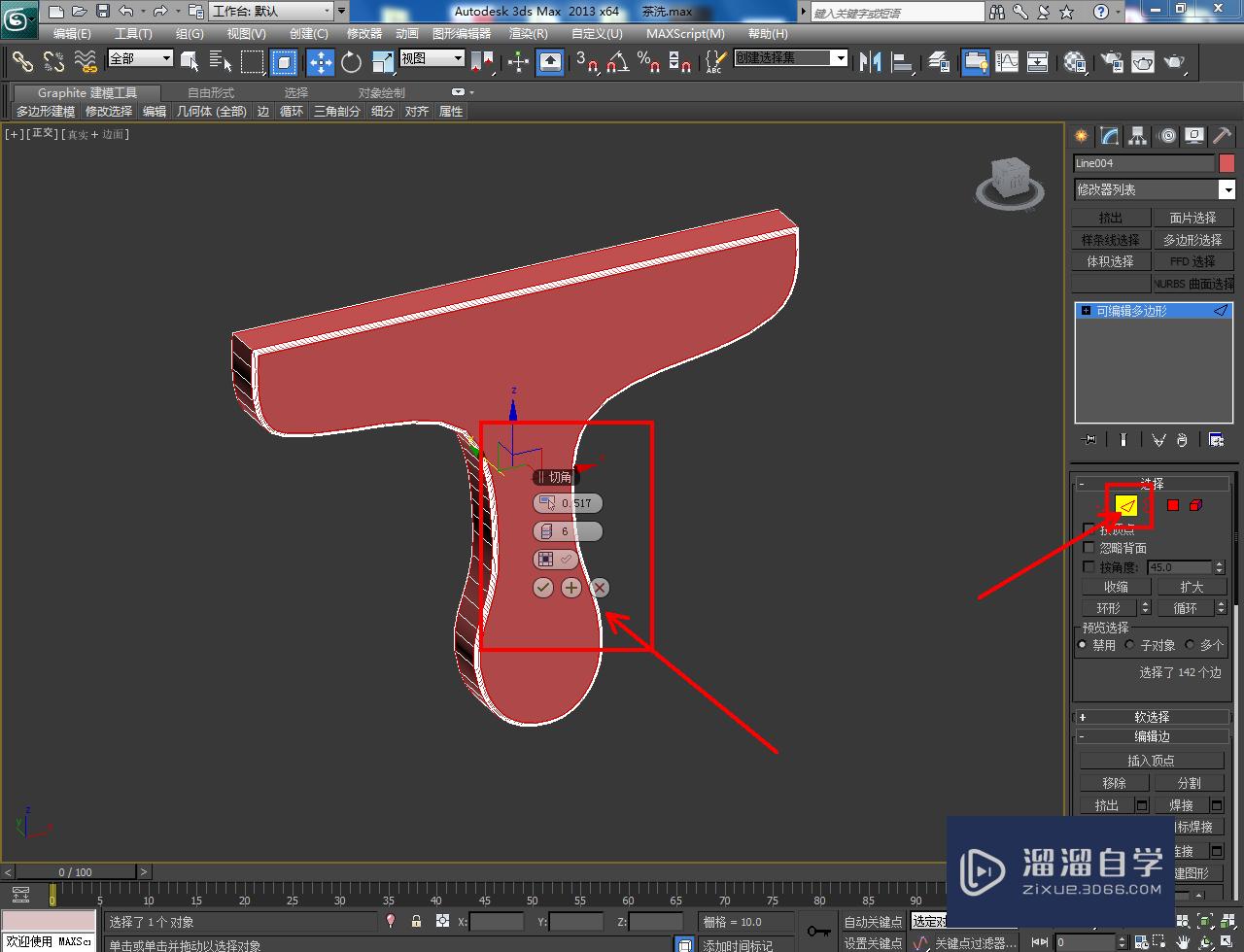The width and height of the screenshot is (1244, 952).
Task: Open selection filter dropdown 全部
Action: point(140,58)
